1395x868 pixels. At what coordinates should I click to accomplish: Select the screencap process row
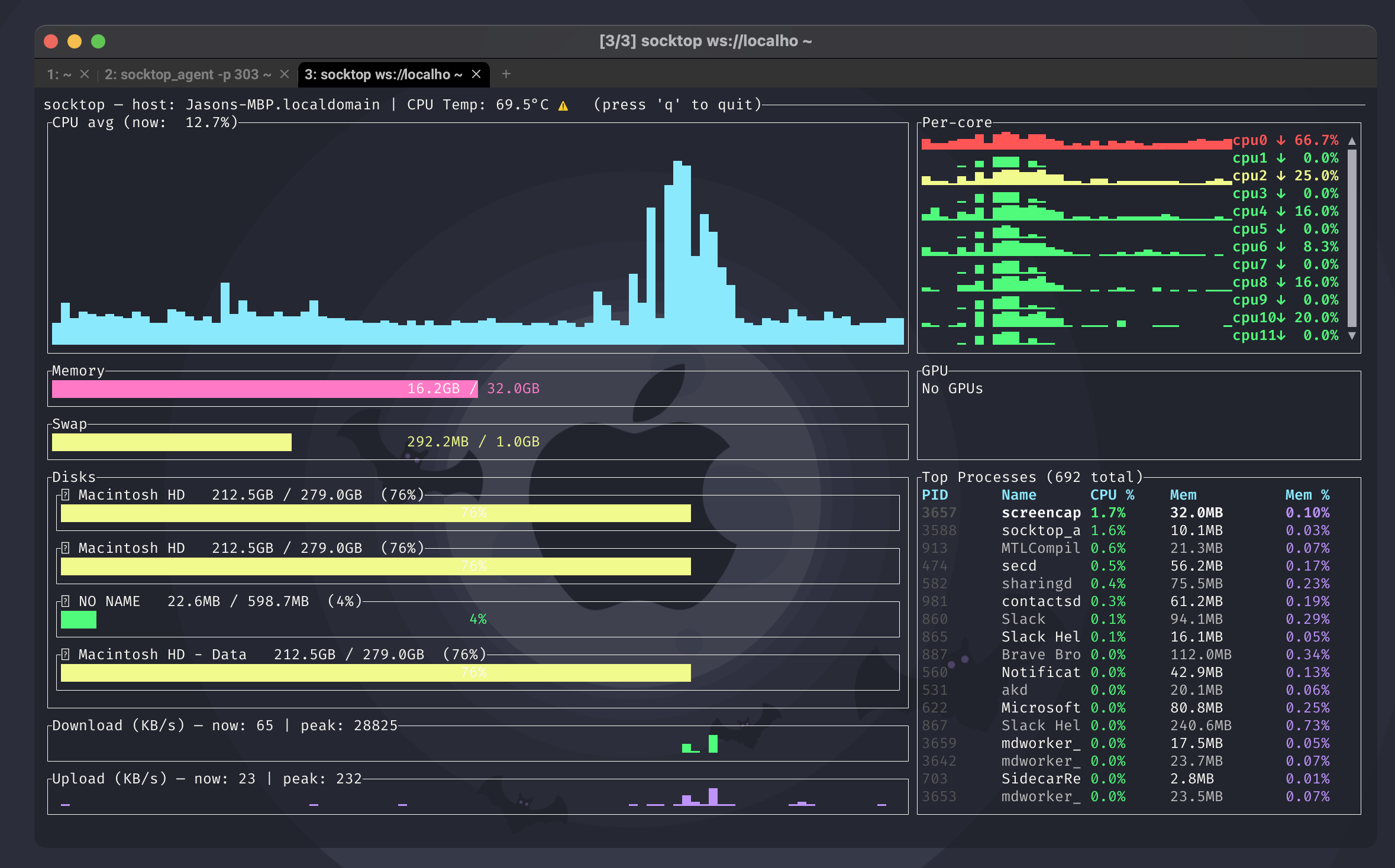[1041, 513]
